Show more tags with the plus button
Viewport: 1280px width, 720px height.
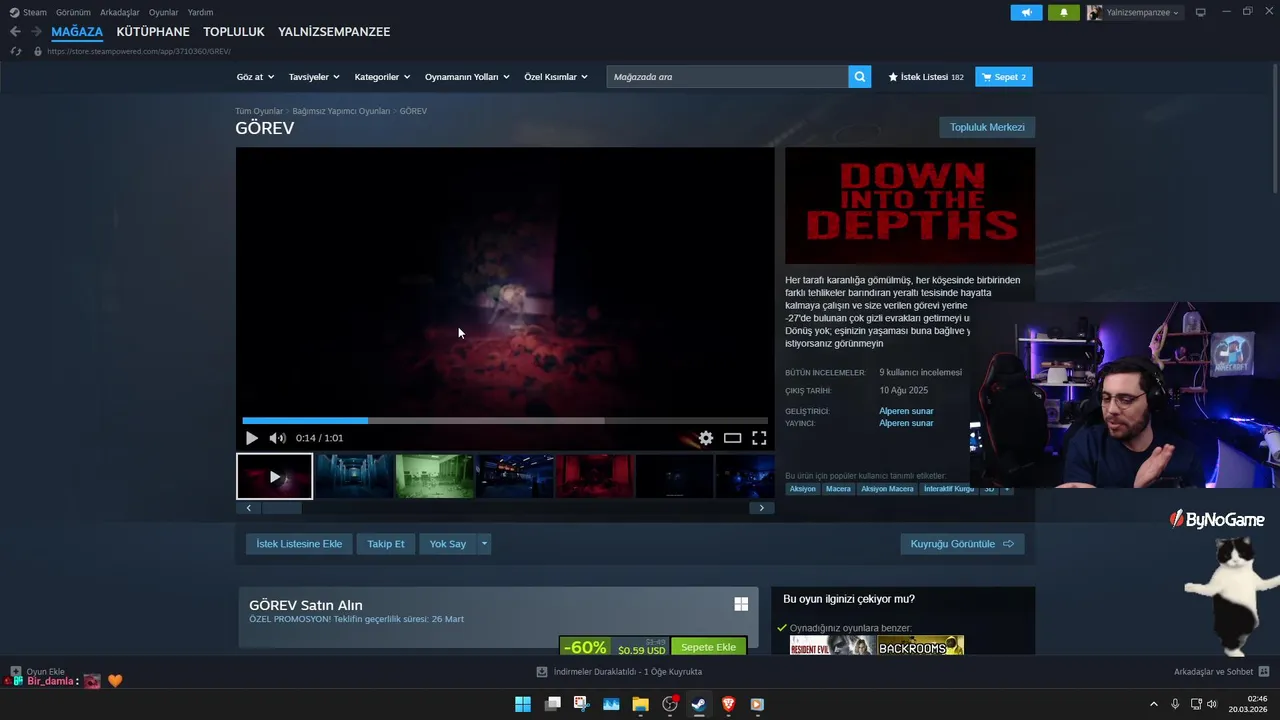[x=1007, y=489]
